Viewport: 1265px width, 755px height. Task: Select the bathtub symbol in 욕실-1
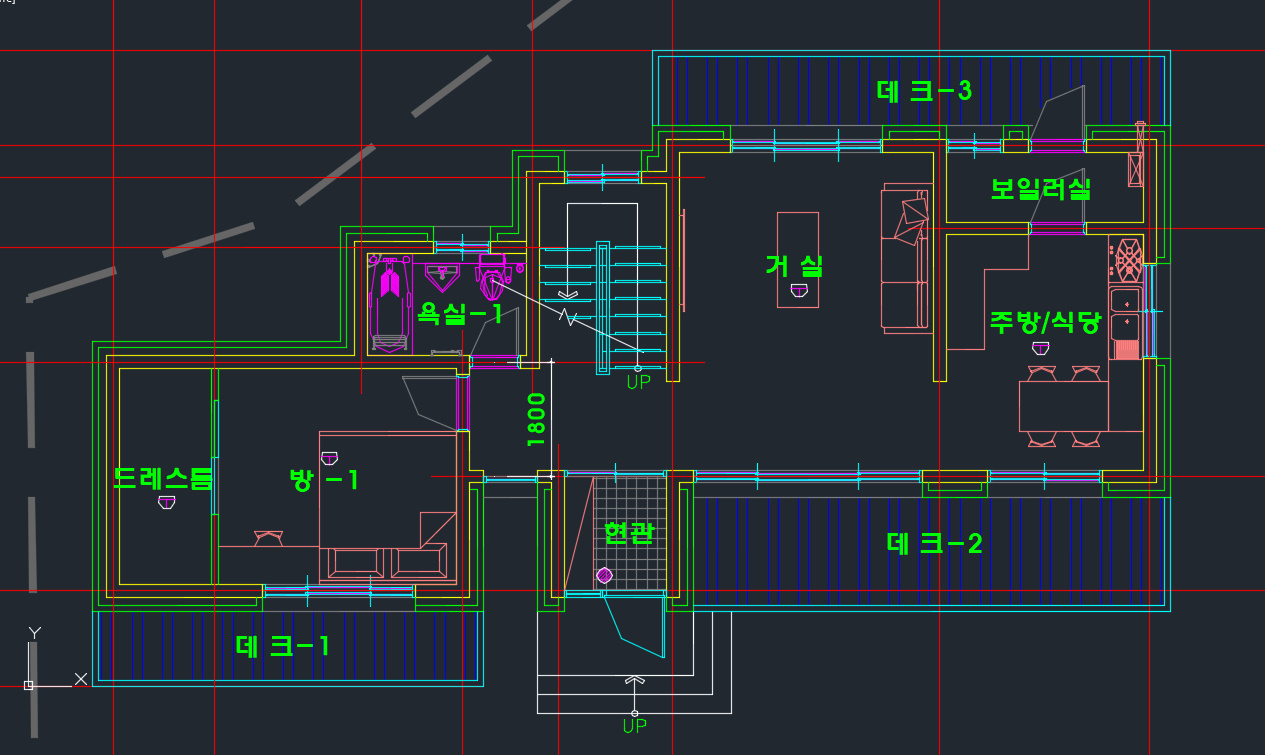tap(391, 303)
